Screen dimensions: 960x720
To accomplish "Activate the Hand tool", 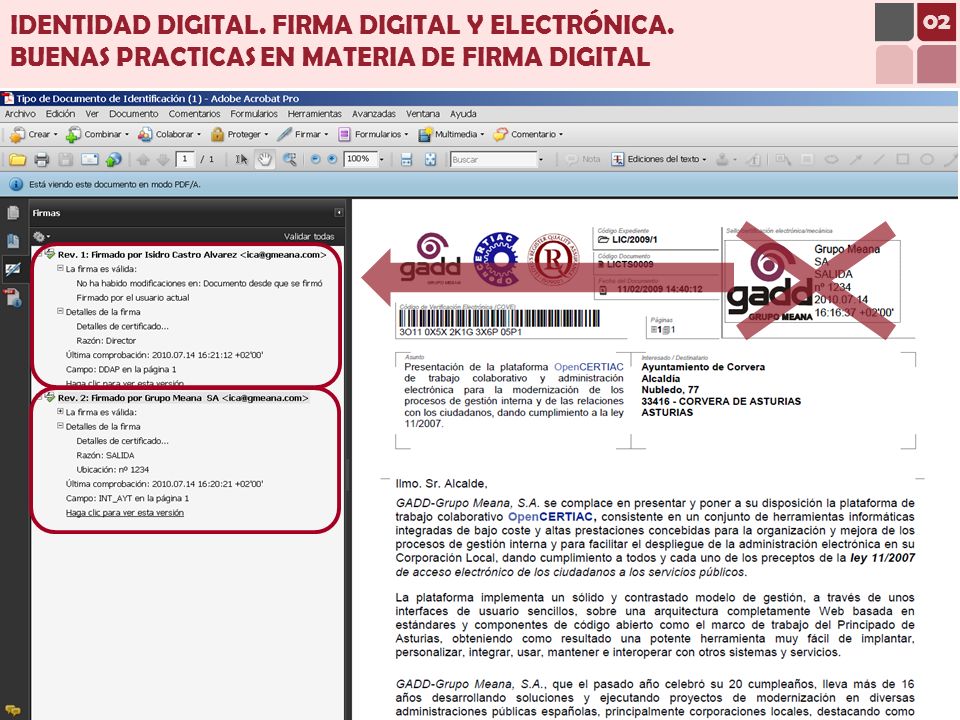I will pos(264,160).
